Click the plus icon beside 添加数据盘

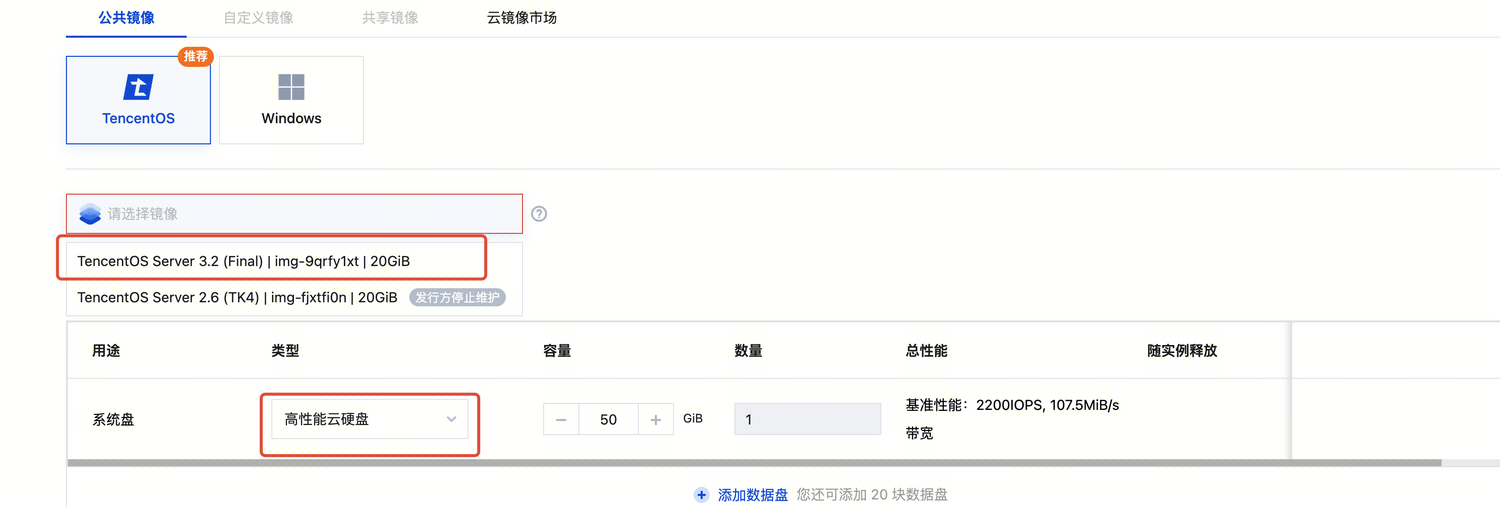pos(702,495)
